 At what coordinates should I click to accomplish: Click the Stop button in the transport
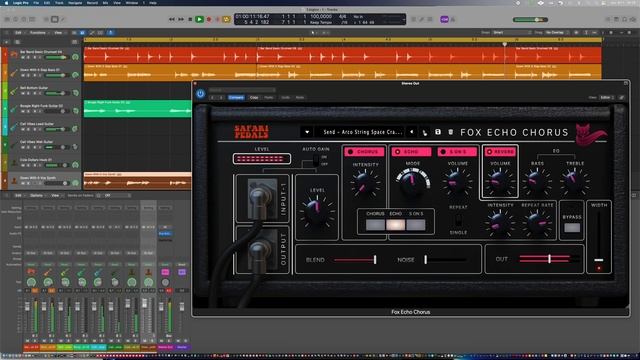click(x=190, y=19)
